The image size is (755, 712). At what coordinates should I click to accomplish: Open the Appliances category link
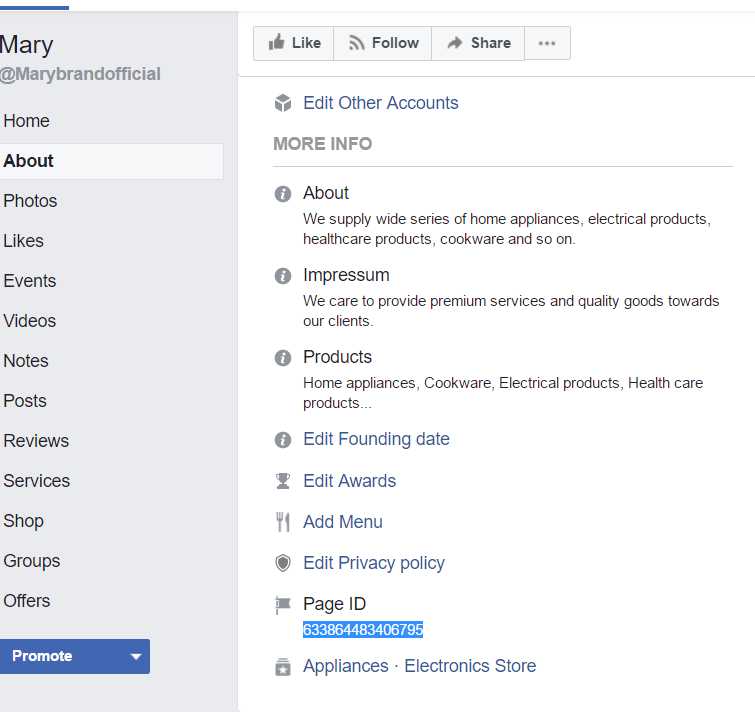pyautogui.click(x=345, y=666)
